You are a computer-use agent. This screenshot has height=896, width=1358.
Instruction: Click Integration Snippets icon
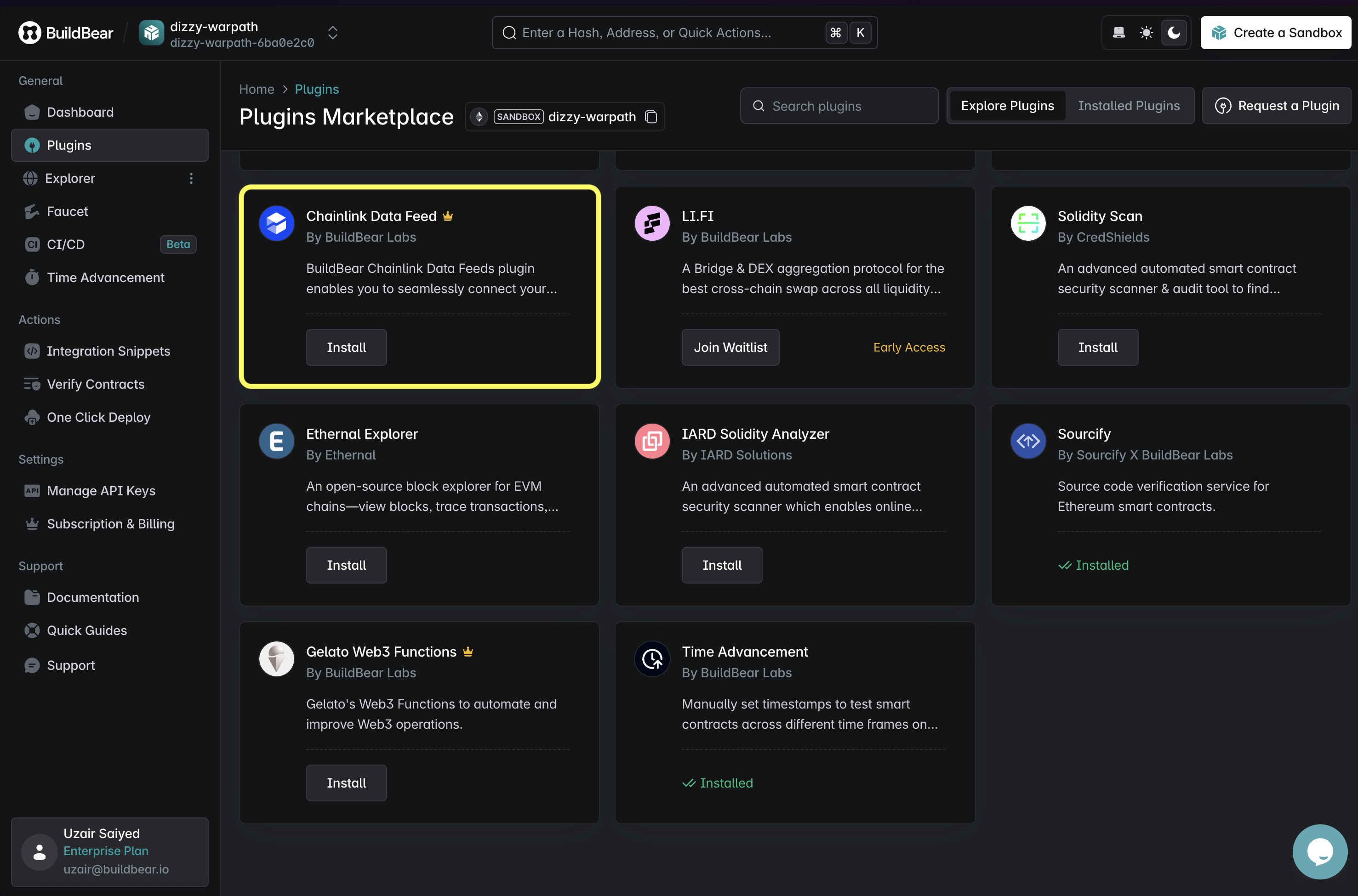pyautogui.click(x=32, y=351)
